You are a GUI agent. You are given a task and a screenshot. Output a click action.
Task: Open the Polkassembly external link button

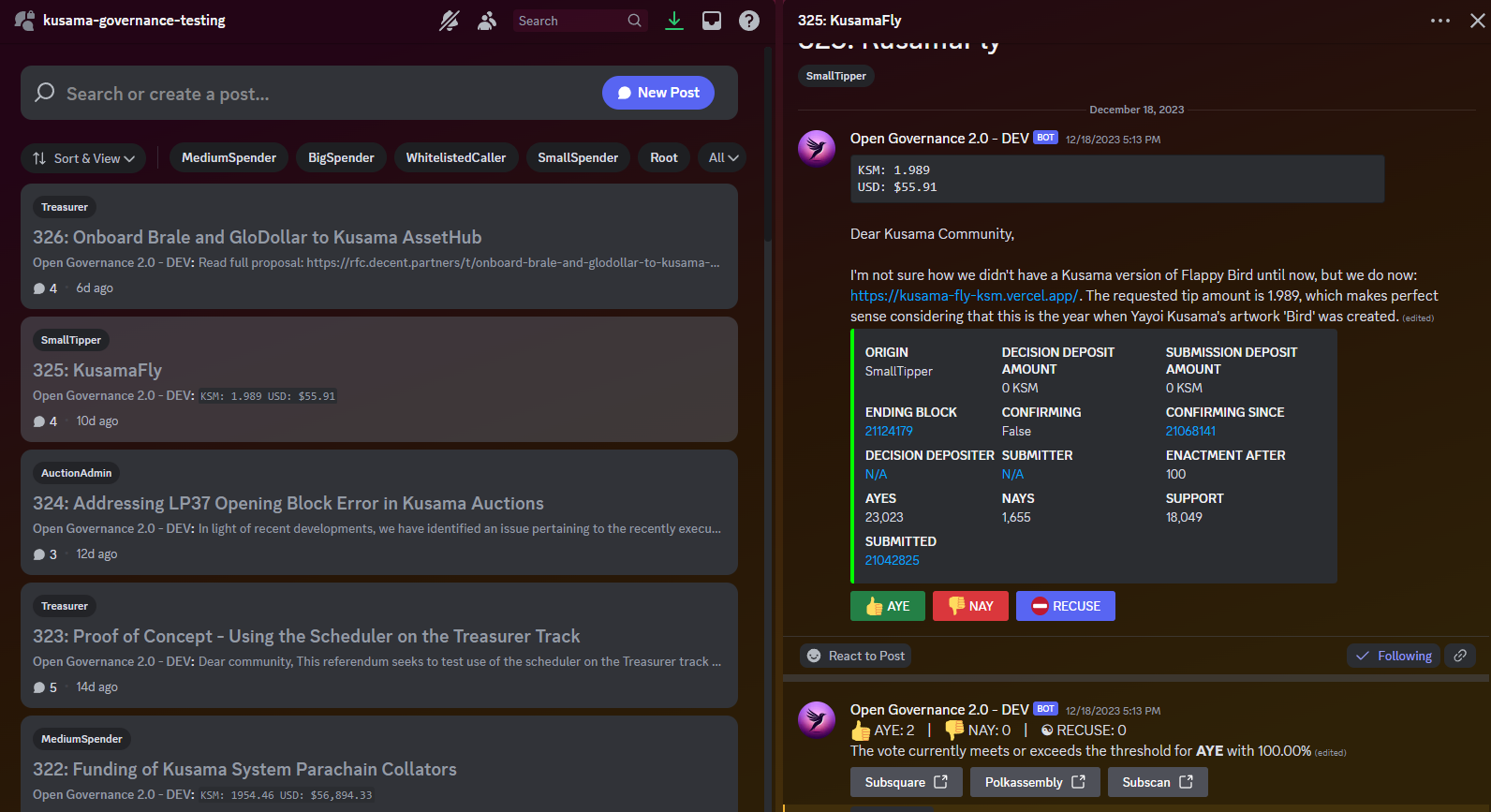tap(1035, 782)
